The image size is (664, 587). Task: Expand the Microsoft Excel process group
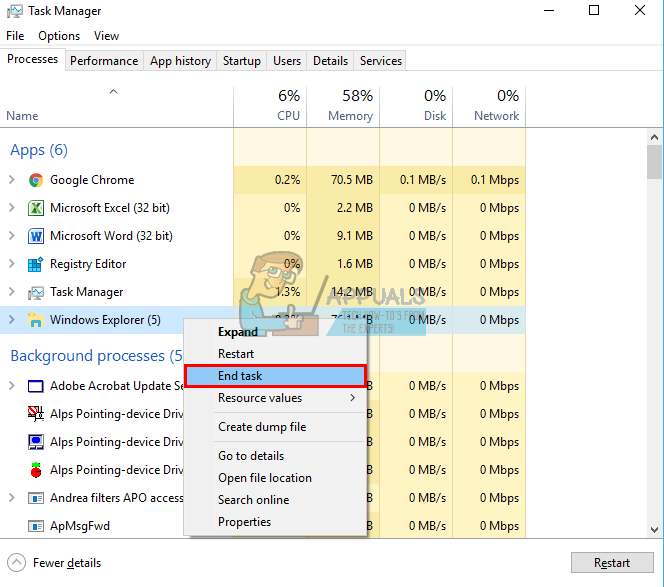[x=12, y=208]
